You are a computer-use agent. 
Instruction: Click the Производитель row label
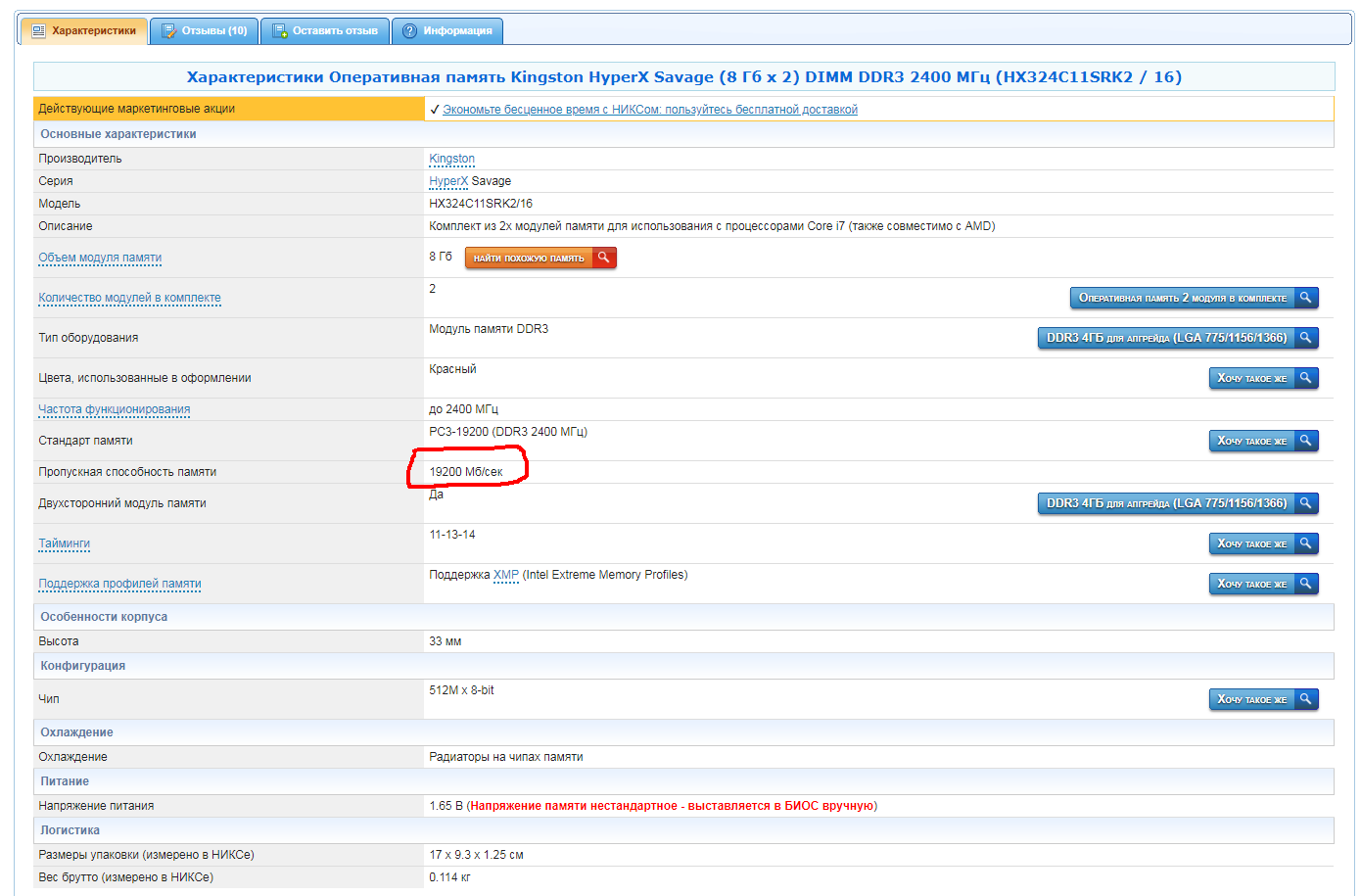(80, 159)
